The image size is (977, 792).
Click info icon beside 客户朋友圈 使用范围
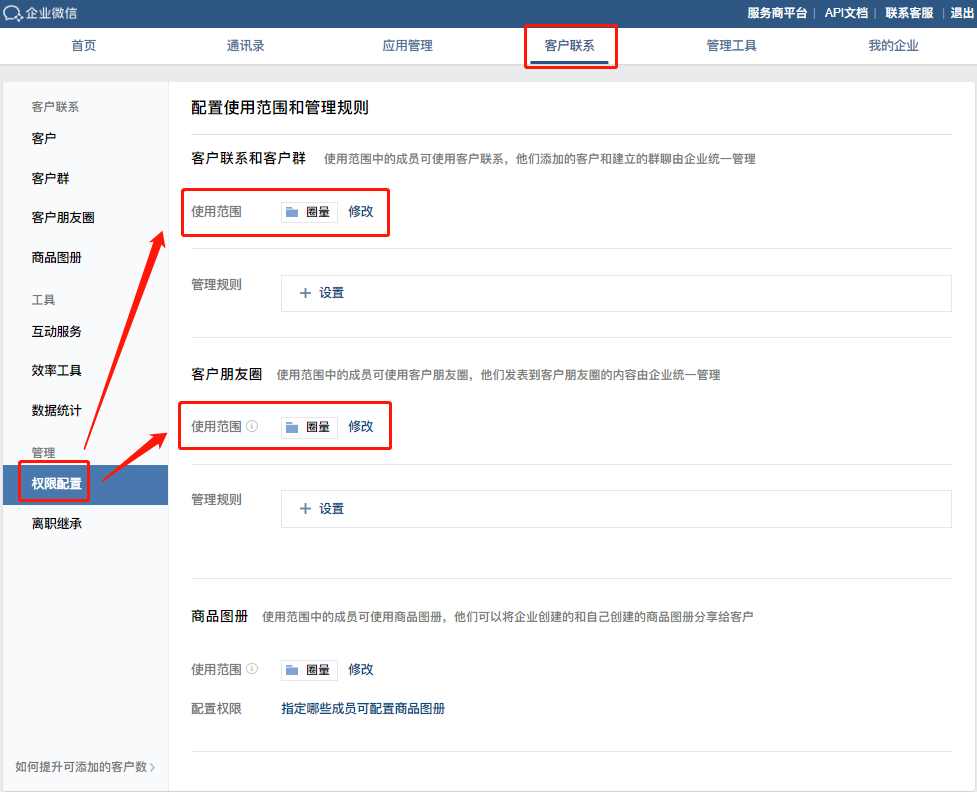coord(252,426)
